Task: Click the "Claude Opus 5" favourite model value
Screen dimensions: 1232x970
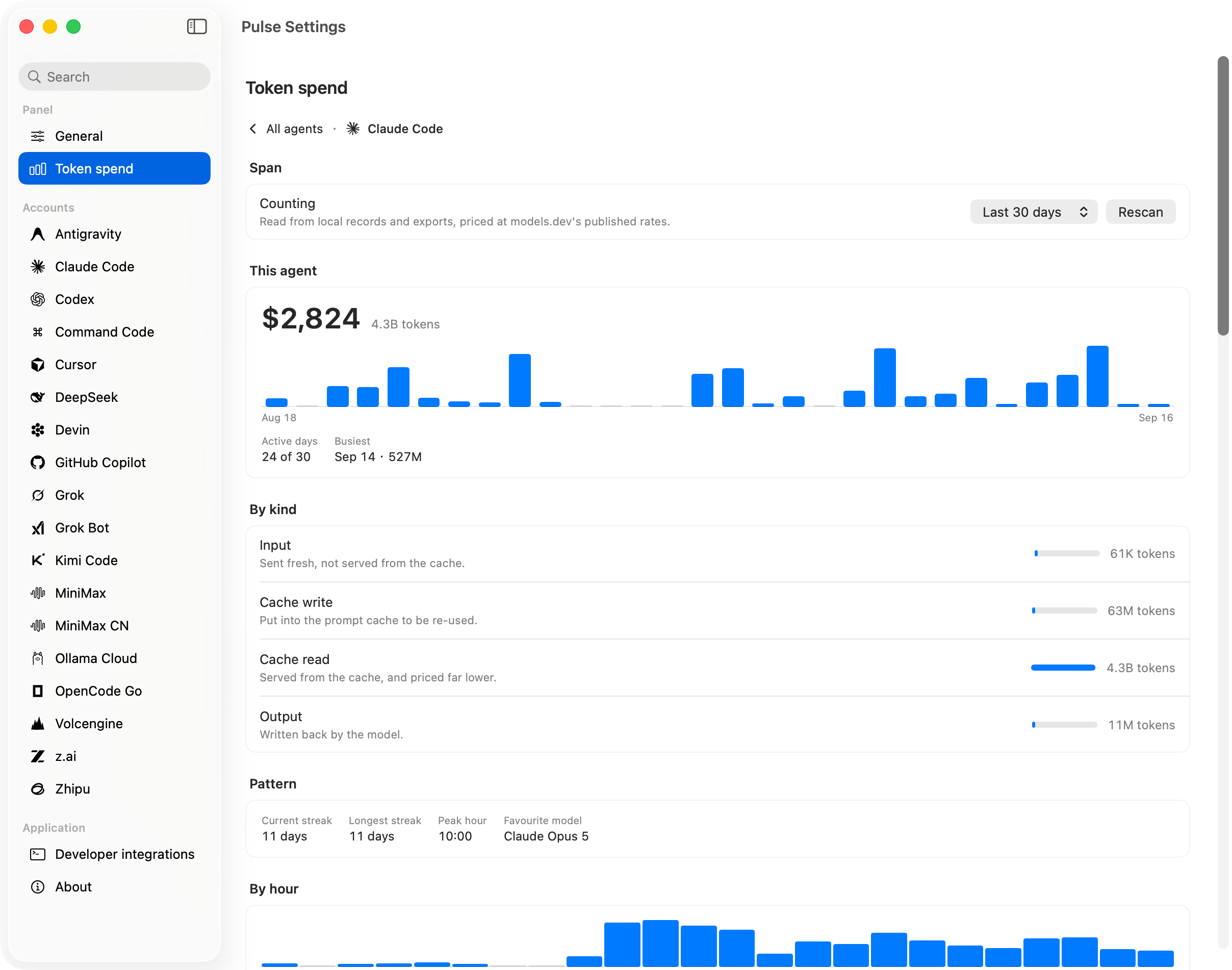Action: click(546, 836)
